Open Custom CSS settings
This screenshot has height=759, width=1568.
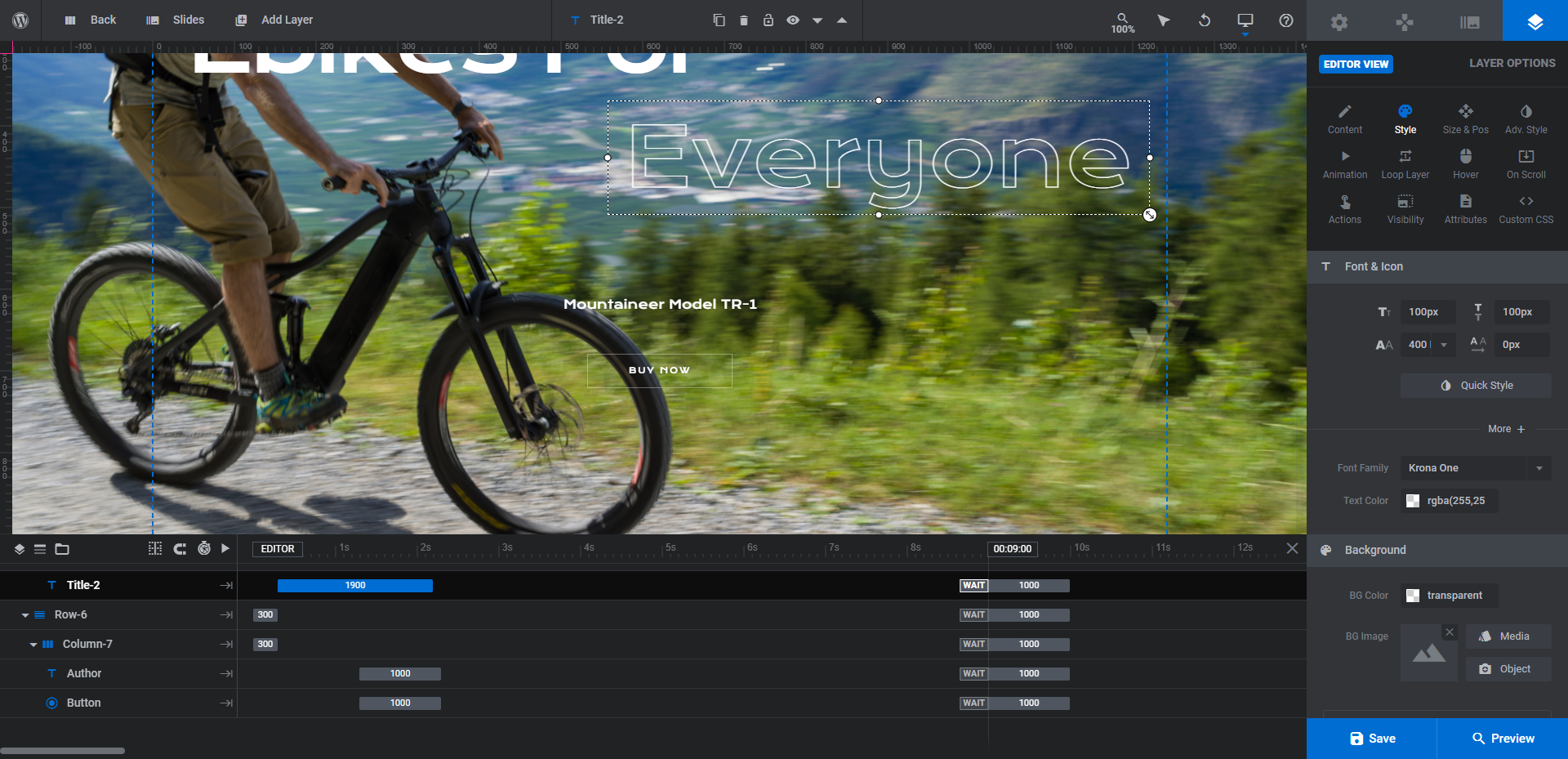(x=1526, y=209)
